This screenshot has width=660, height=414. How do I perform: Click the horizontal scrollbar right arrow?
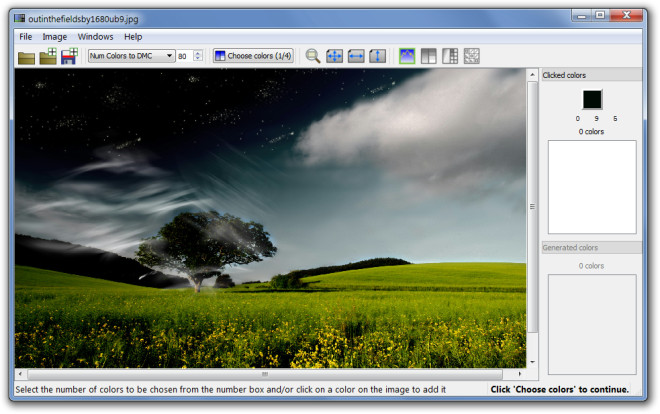click(x=520, y=374)
